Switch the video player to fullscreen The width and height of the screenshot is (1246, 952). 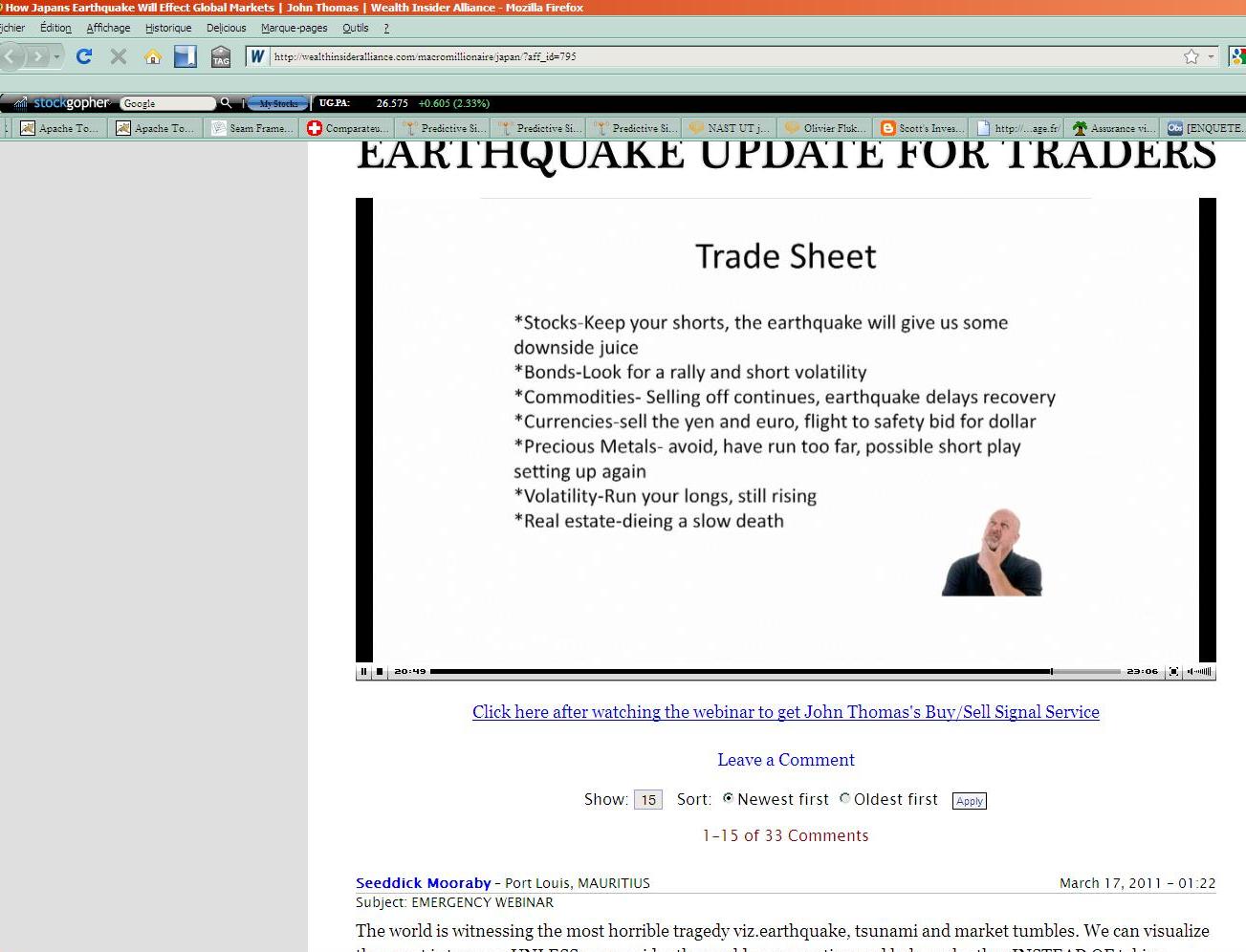point(1173,672)
